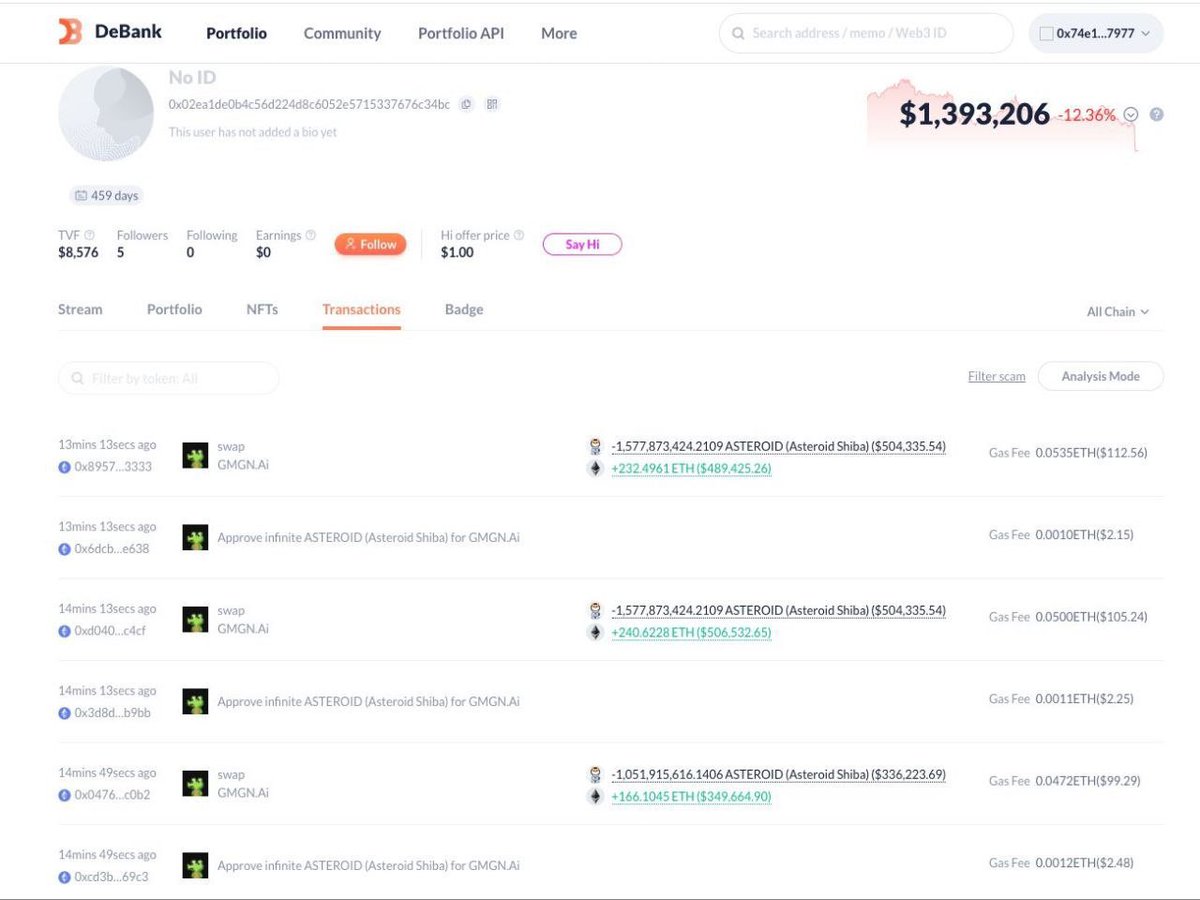Viewport: 1200px width, 900px height.
Task: Click ETH icon next to +240.6228 ETH
Action: 595,632
